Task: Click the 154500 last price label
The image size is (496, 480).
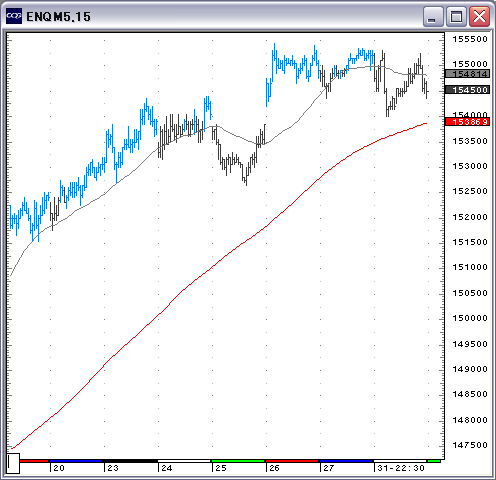Action: pyautogui.click(x=467, y=90)
